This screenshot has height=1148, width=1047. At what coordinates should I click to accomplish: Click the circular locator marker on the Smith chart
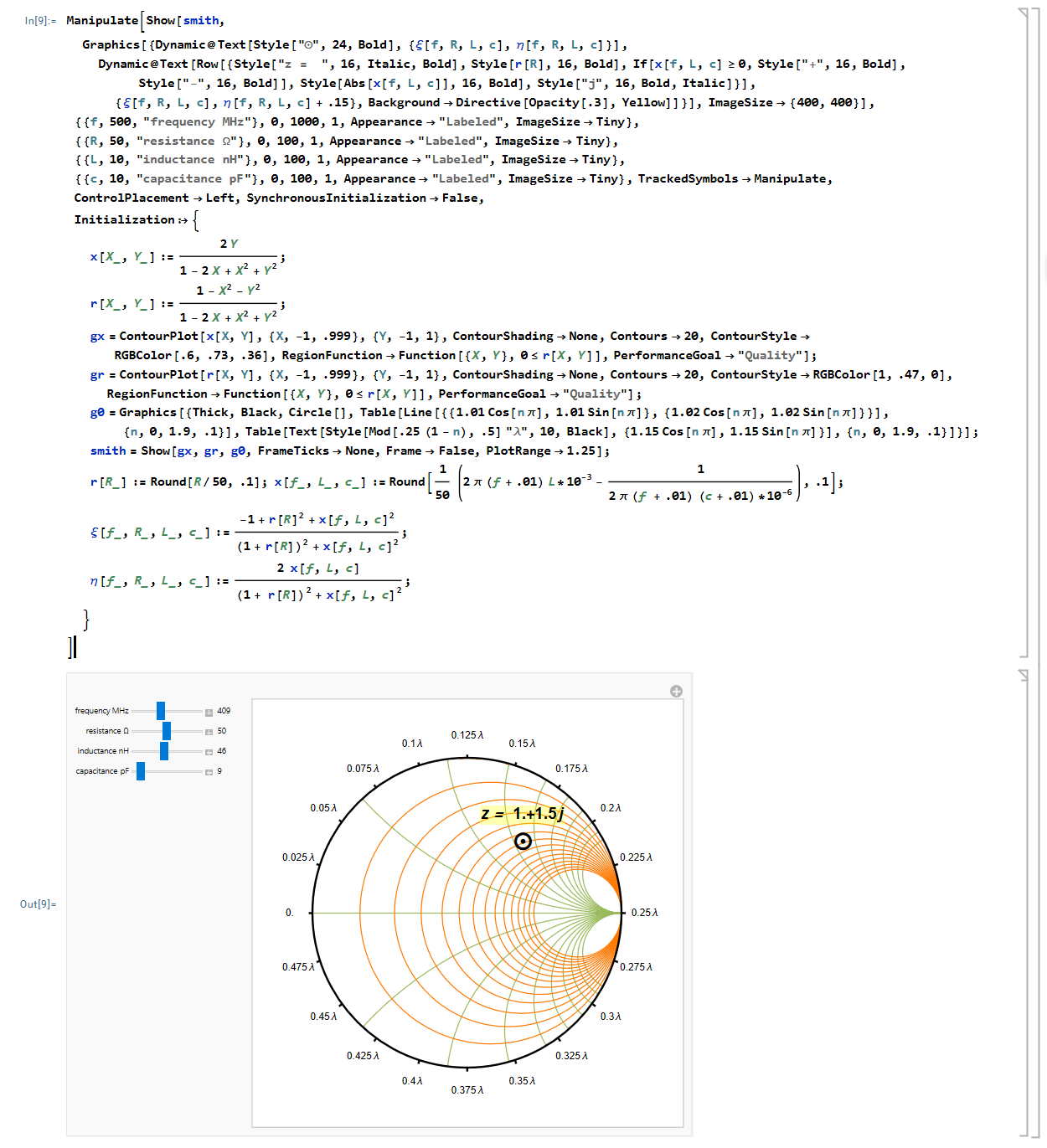click(x=523, y=841)
